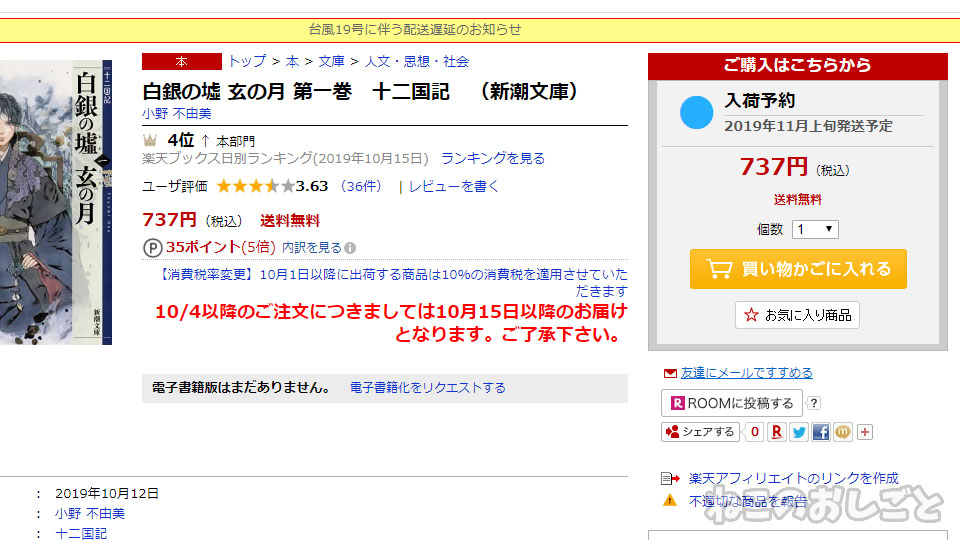
Task: Click the レビューを書く link
Action: click(454, 186)
